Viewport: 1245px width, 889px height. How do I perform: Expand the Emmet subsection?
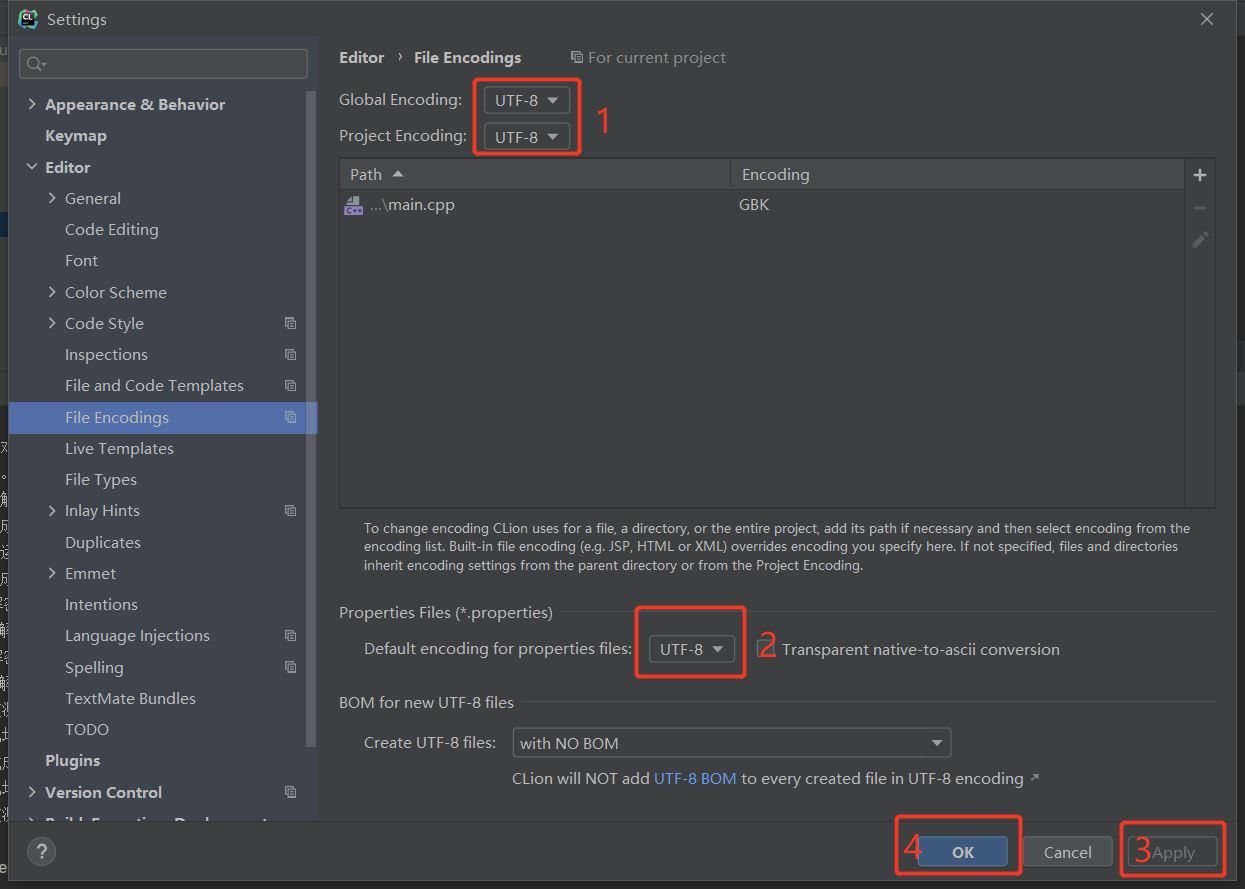pyautogui.click(x=52, y=573)
